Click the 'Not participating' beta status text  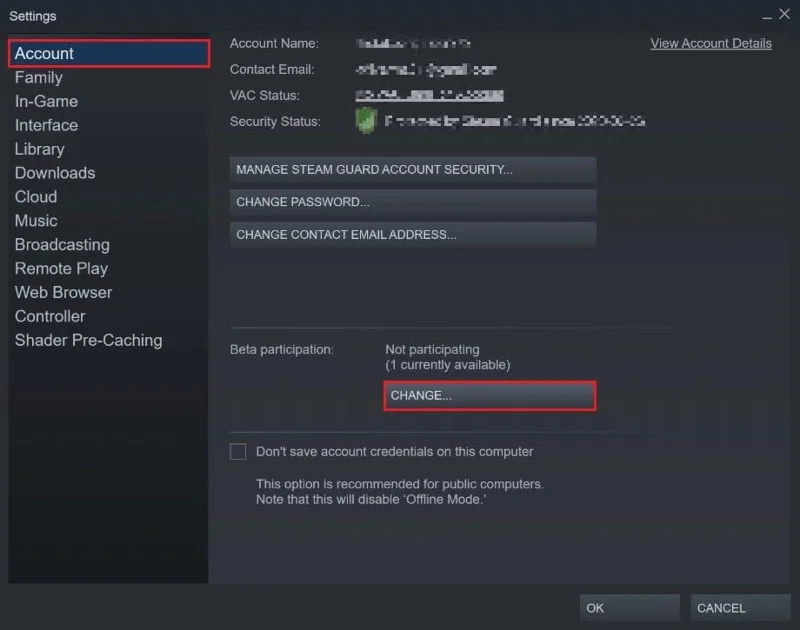tap(432, 349)
